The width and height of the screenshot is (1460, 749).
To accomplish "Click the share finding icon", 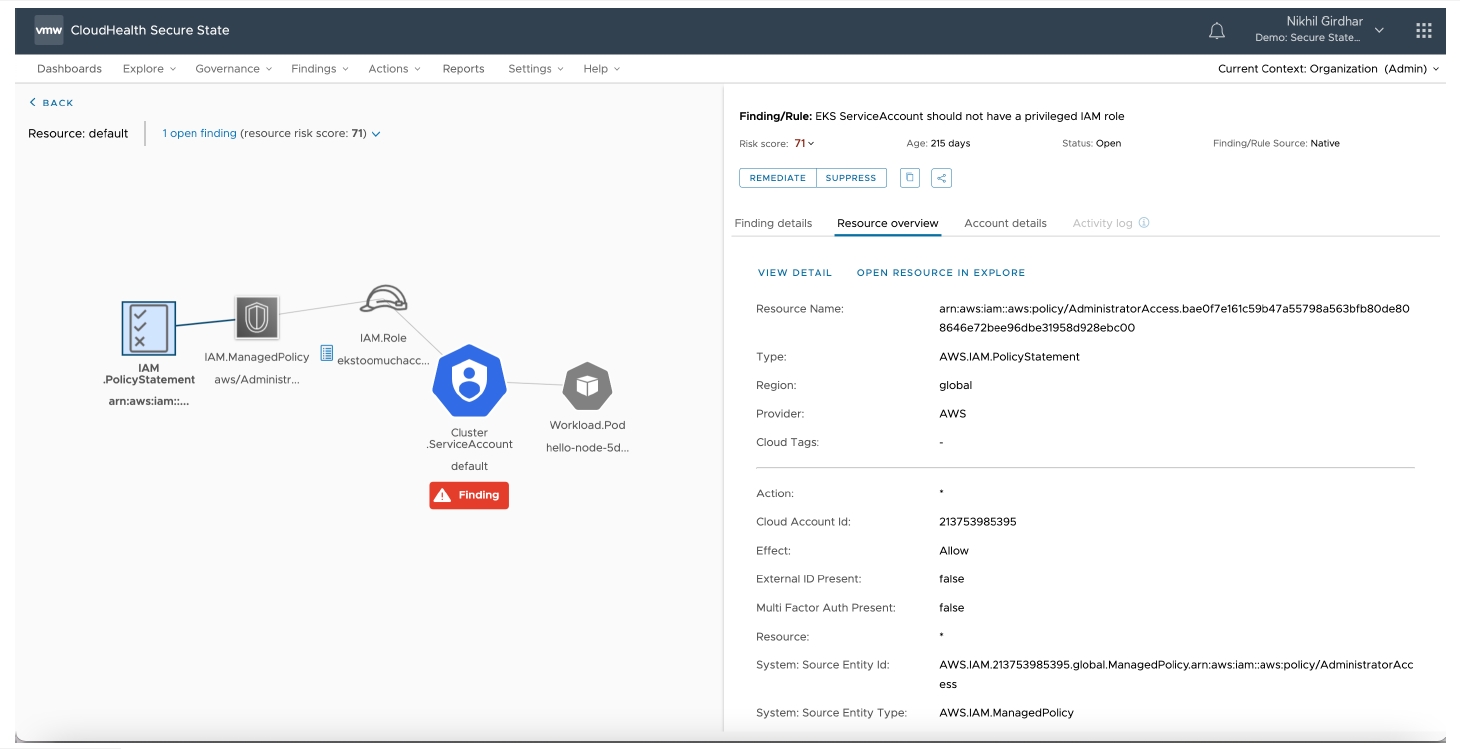I will click(x=941, y=178).
